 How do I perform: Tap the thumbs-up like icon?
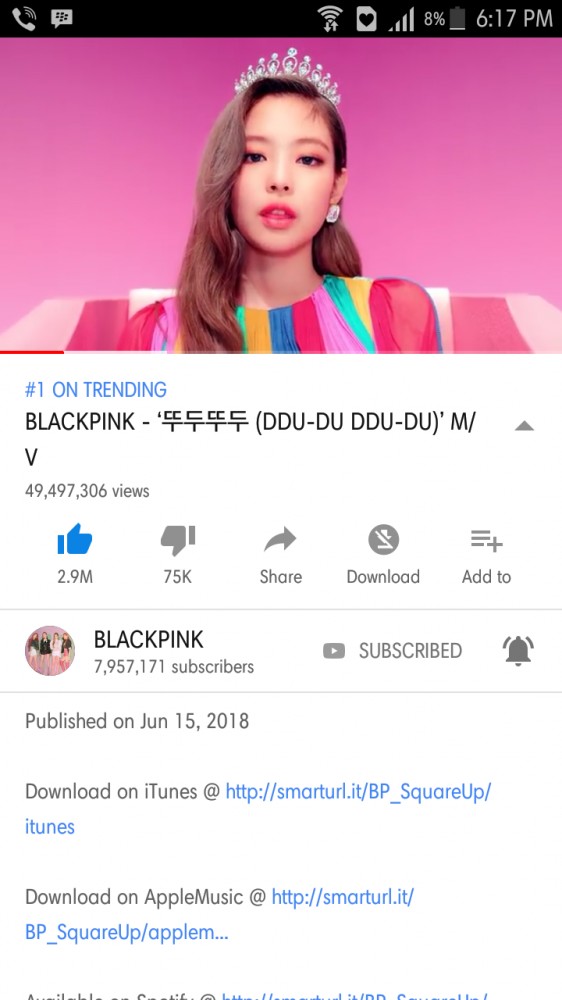tap(75, 540)
